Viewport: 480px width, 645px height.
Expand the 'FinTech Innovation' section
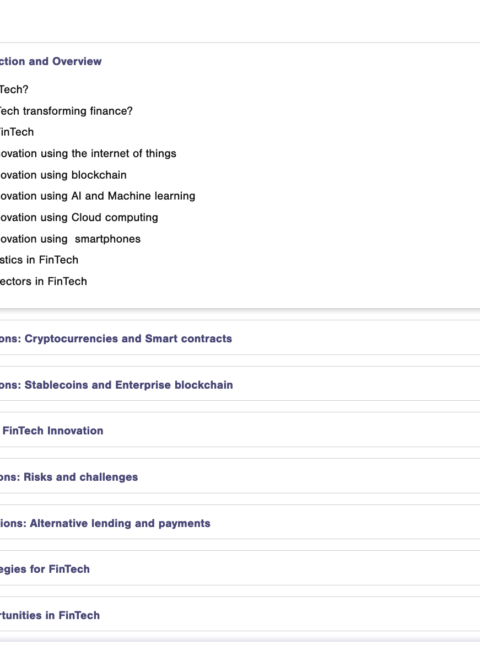point(52,431)
